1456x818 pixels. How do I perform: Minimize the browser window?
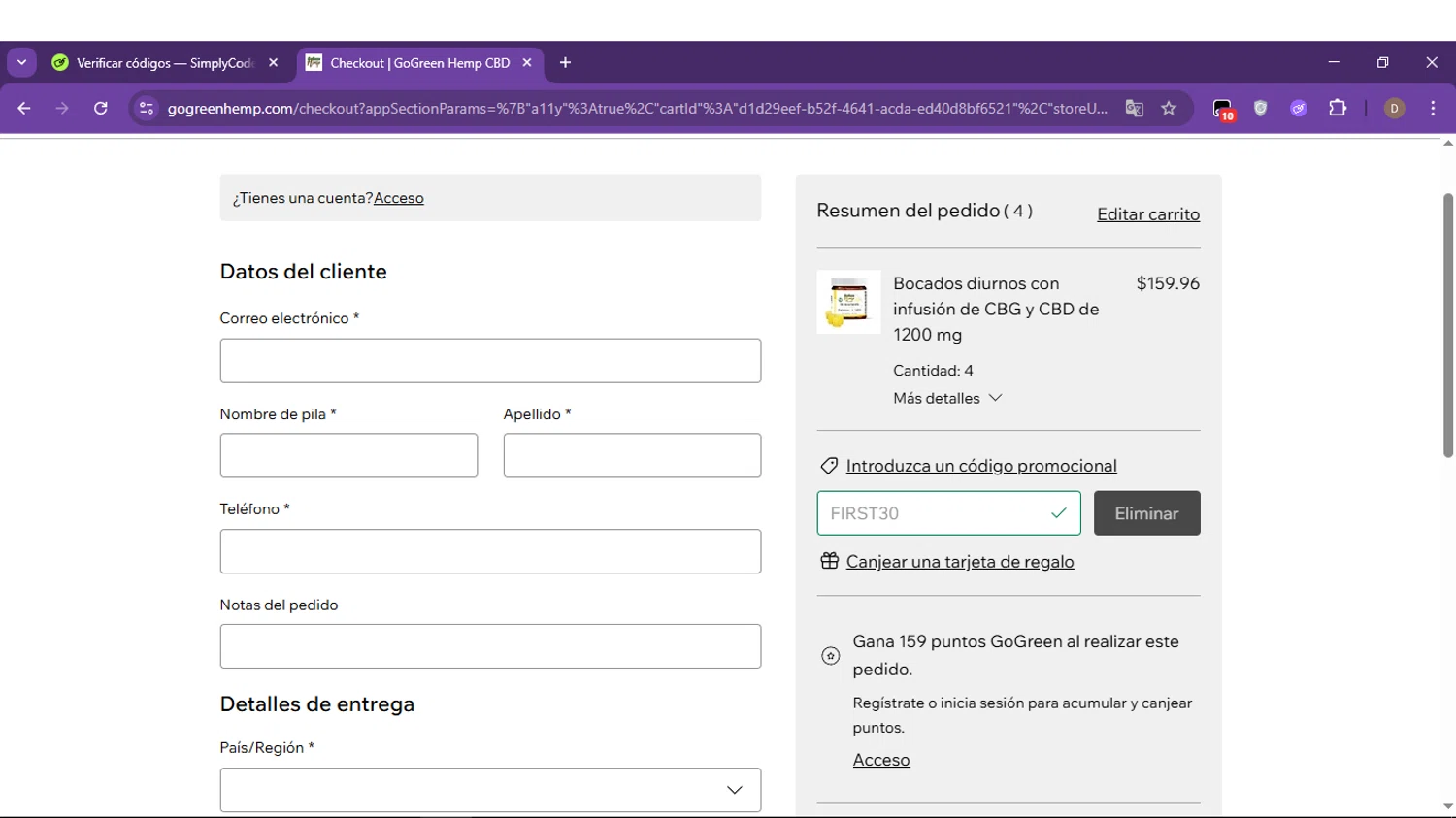[1334, 62]
